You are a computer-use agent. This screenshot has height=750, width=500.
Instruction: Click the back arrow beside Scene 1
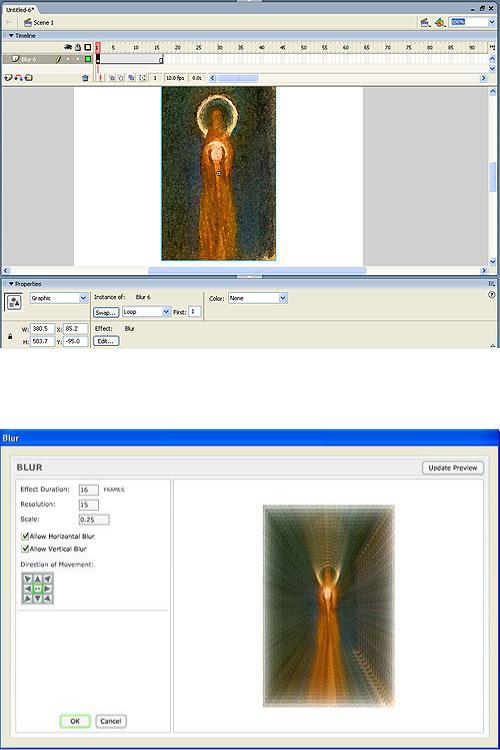tap(9, 22)
